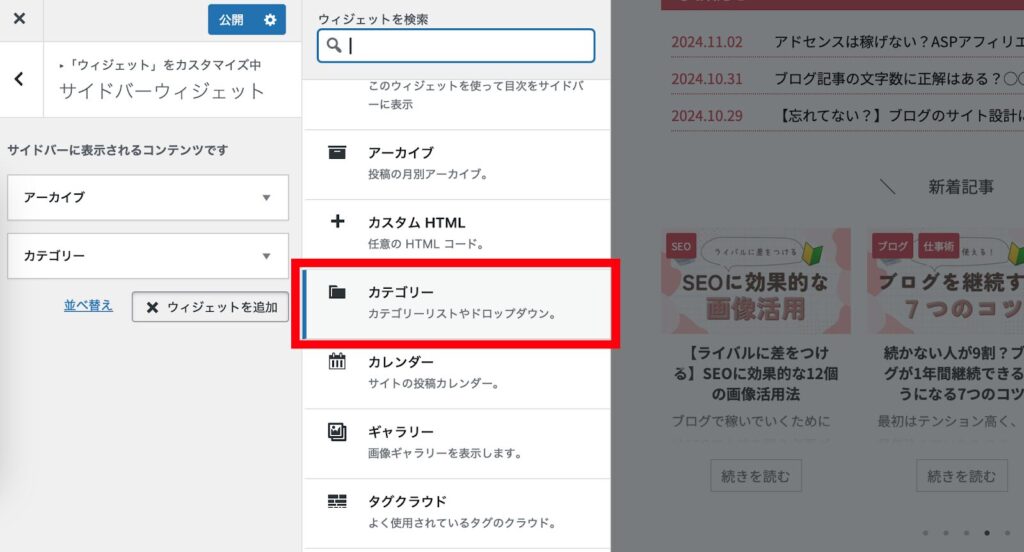Select the タグクラウド tag cloud icon
Screen dimensions: 1024x552
coord(337,501)
